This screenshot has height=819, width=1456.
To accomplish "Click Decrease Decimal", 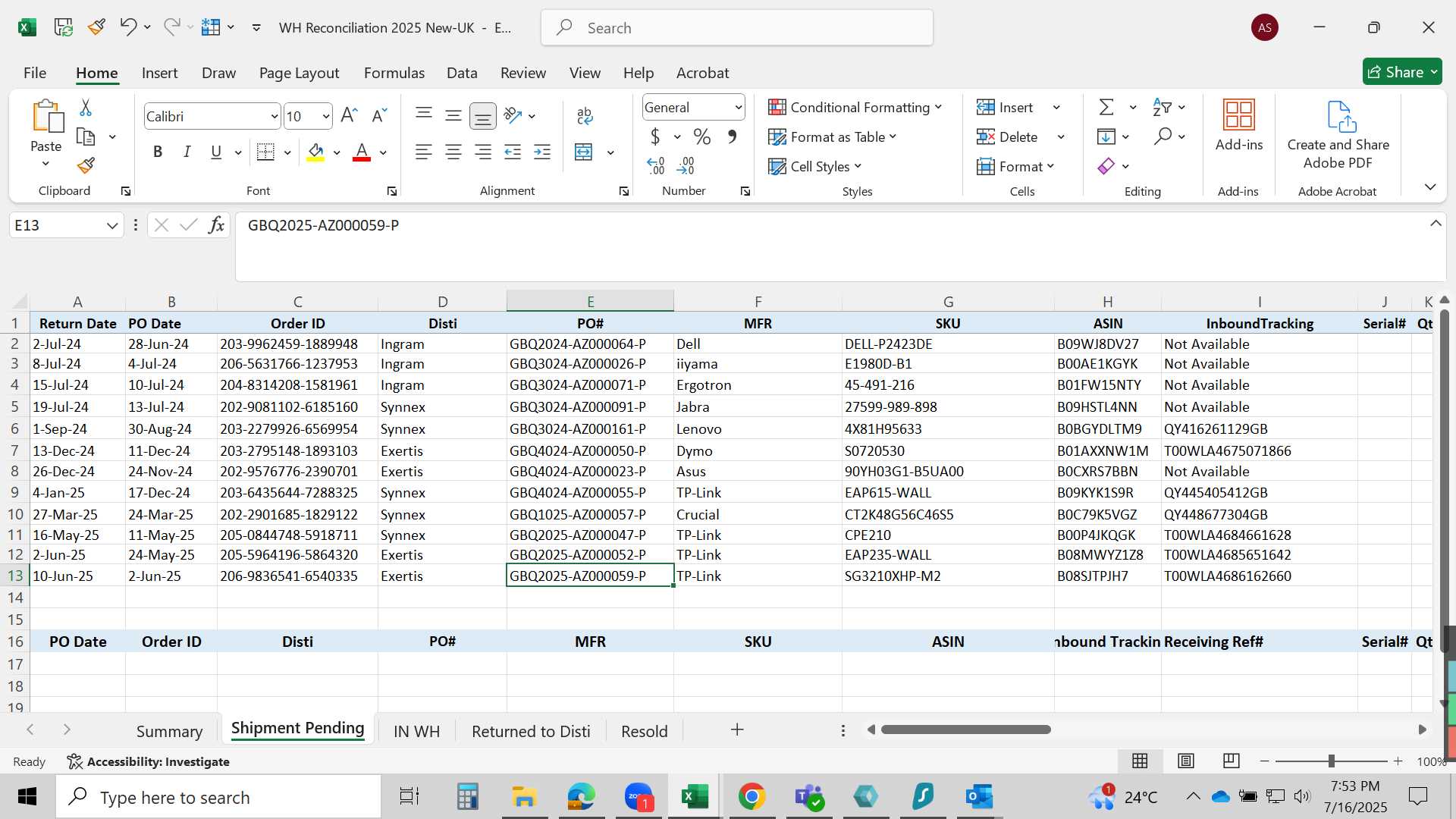I will point(686,165).
